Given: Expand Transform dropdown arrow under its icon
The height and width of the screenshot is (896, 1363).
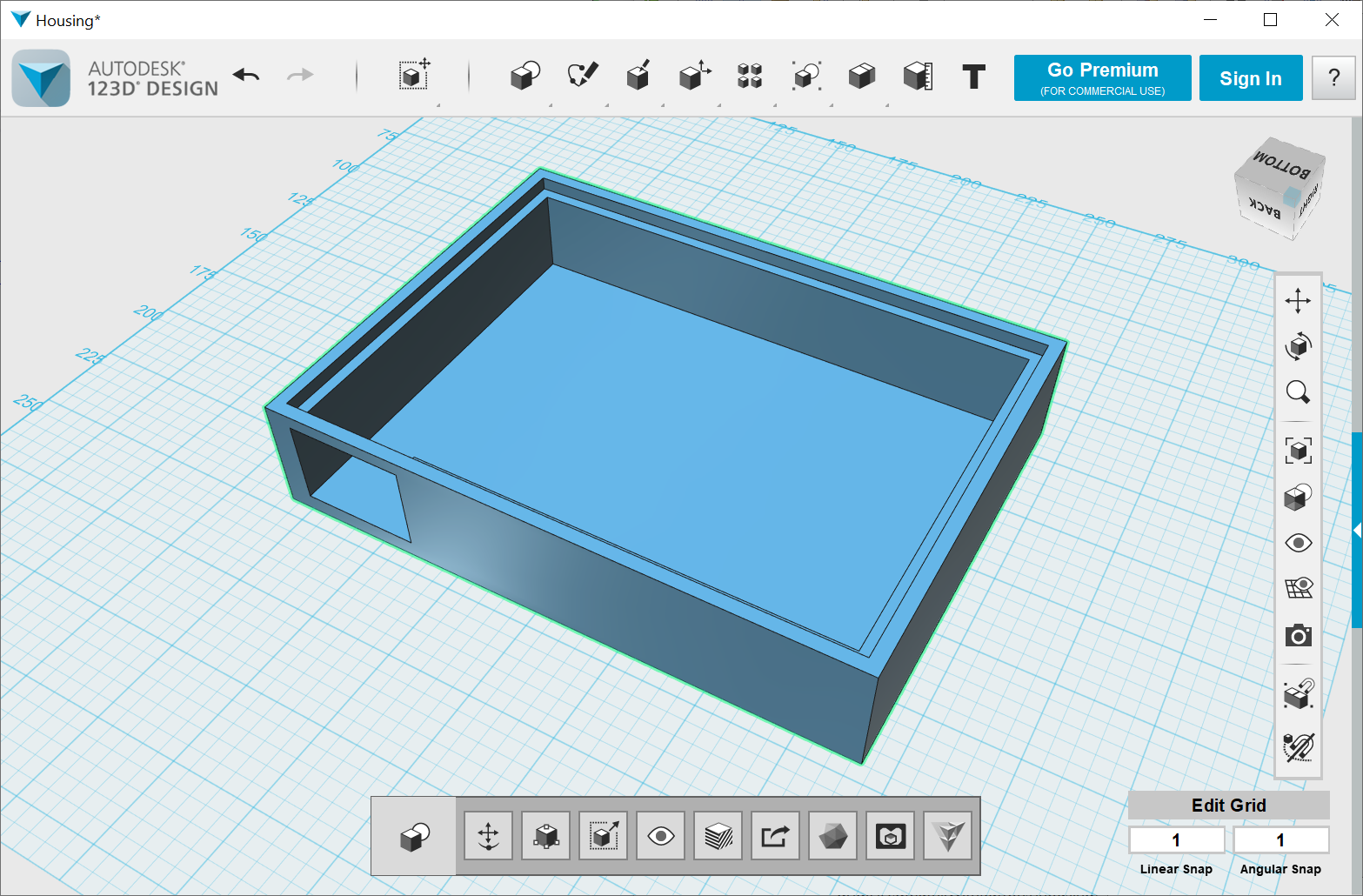Looking at the screenshot, I should pos(438,105).
